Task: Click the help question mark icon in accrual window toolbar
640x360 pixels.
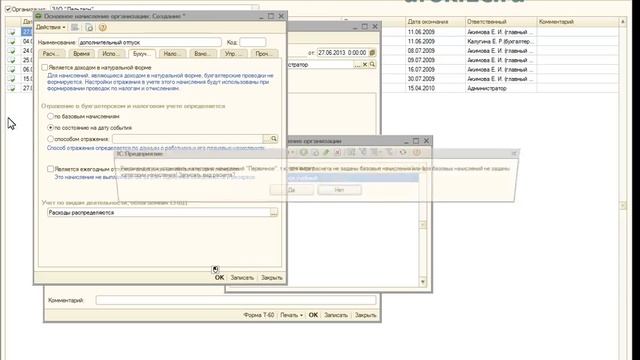Action: pyautogui.click(x=102, y=28)
